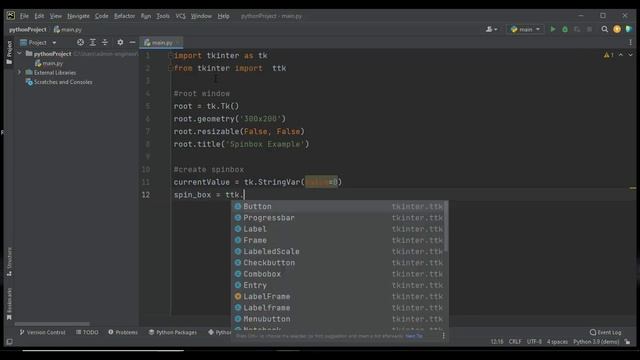
Task: Choose Menubutton from completion list
Action: coord(339,319)
